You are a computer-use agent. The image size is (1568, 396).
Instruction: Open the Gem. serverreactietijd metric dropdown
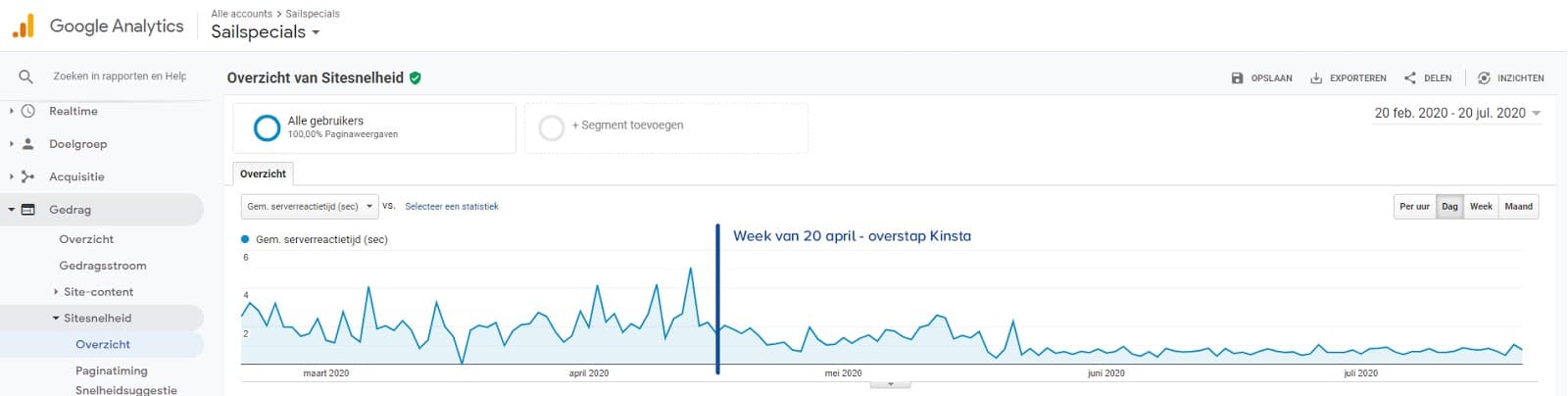(x=310, y=207)
